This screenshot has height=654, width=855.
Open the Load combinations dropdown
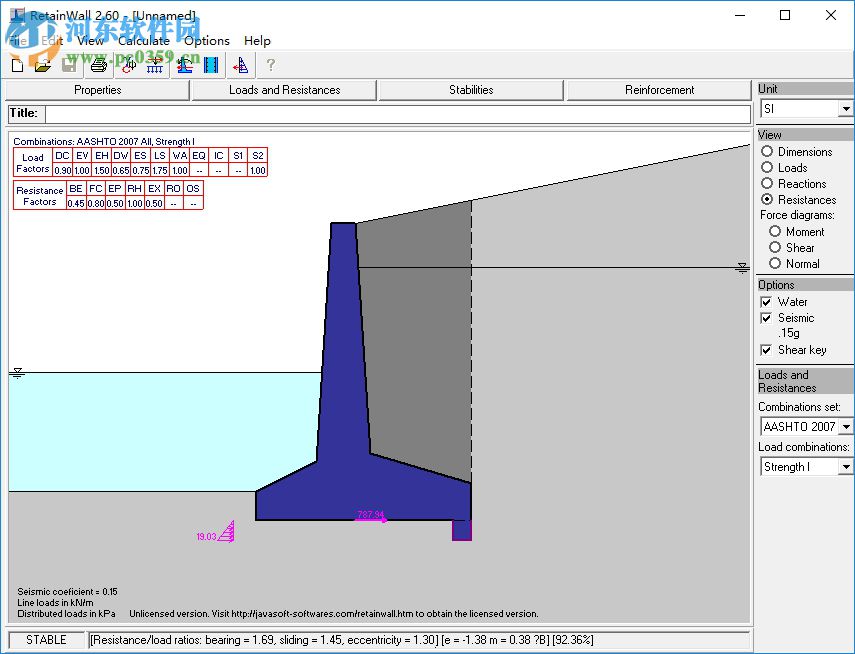tap(843, 466)
